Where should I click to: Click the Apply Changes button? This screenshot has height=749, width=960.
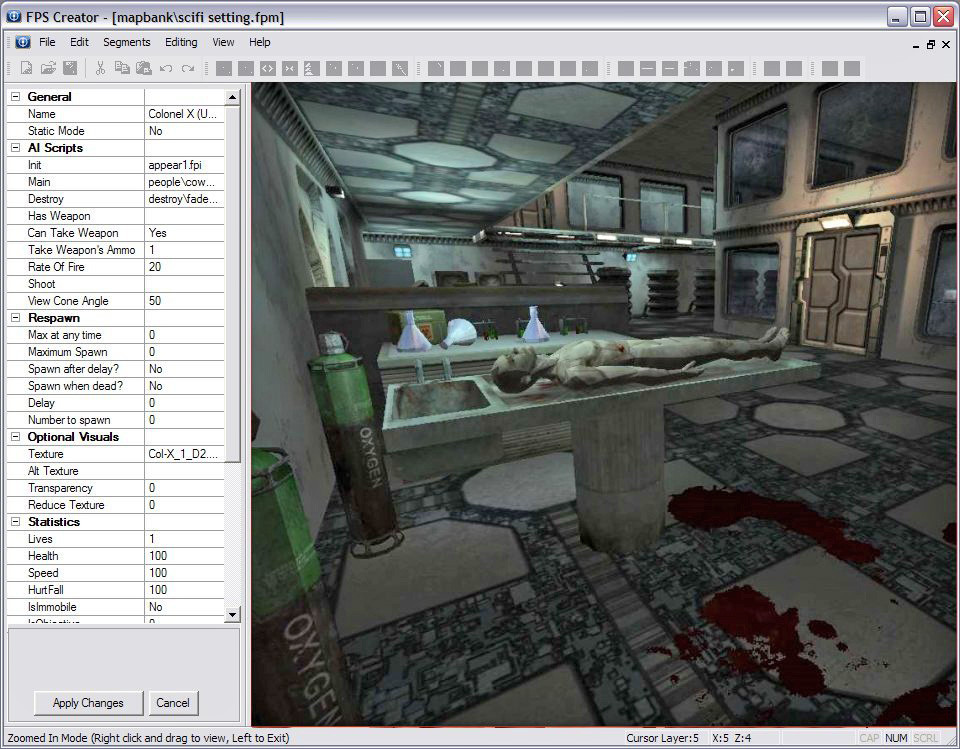click(x=88, y=703)
